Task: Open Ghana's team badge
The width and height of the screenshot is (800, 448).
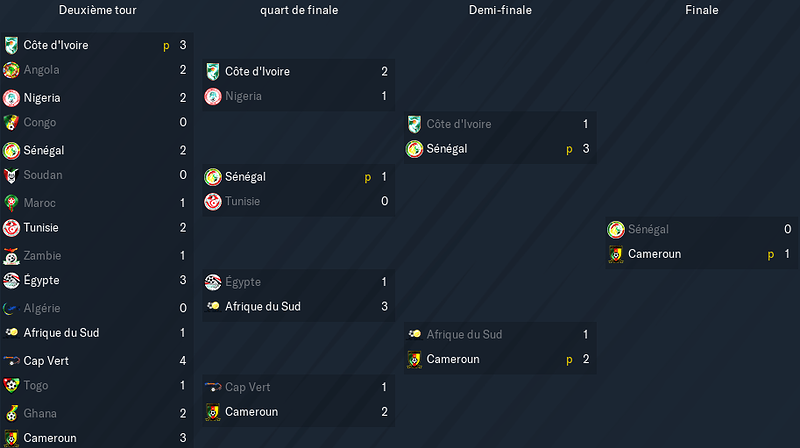Action: [11, 413]
